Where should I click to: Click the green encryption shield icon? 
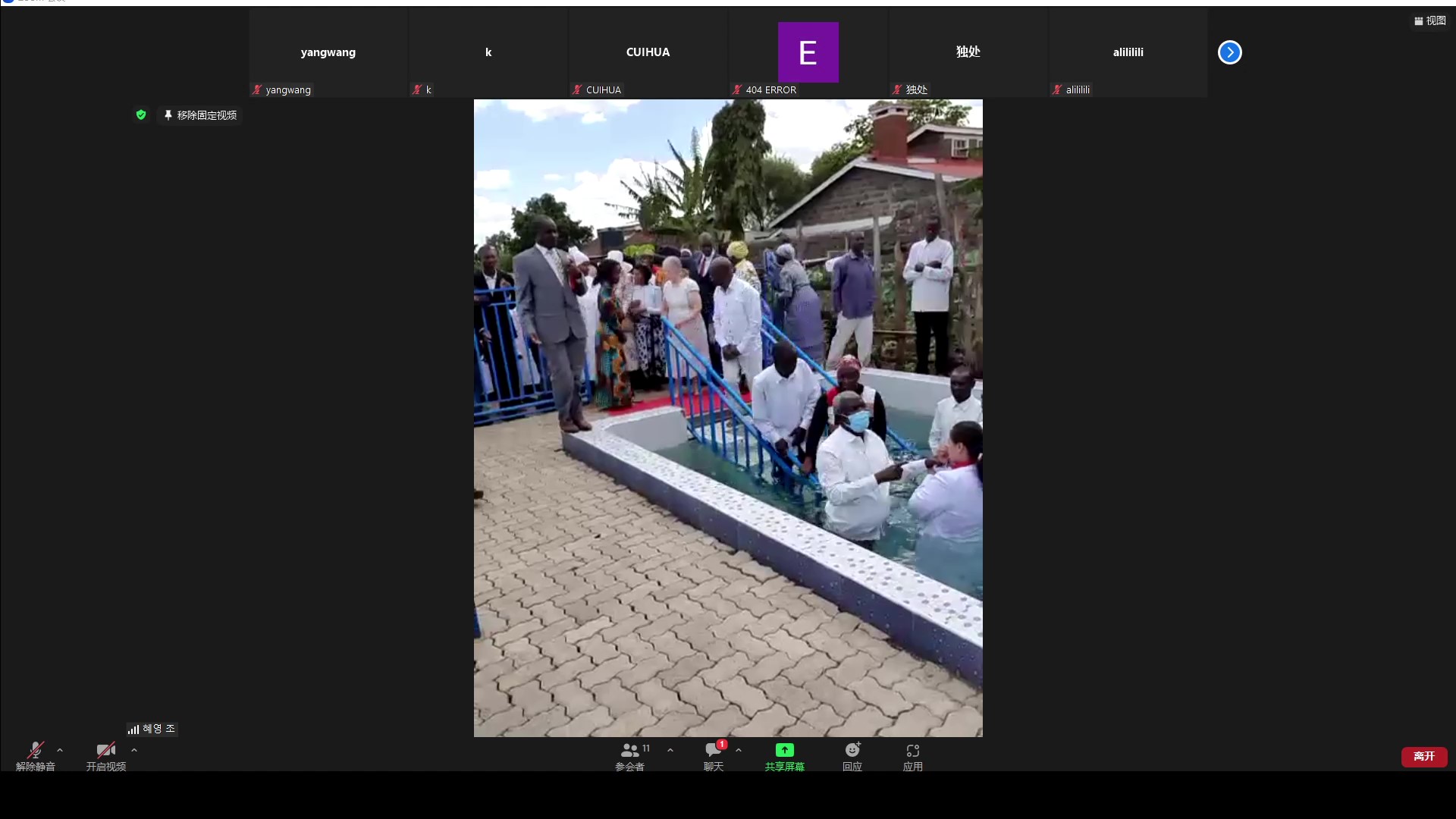[x=141, y=115]
